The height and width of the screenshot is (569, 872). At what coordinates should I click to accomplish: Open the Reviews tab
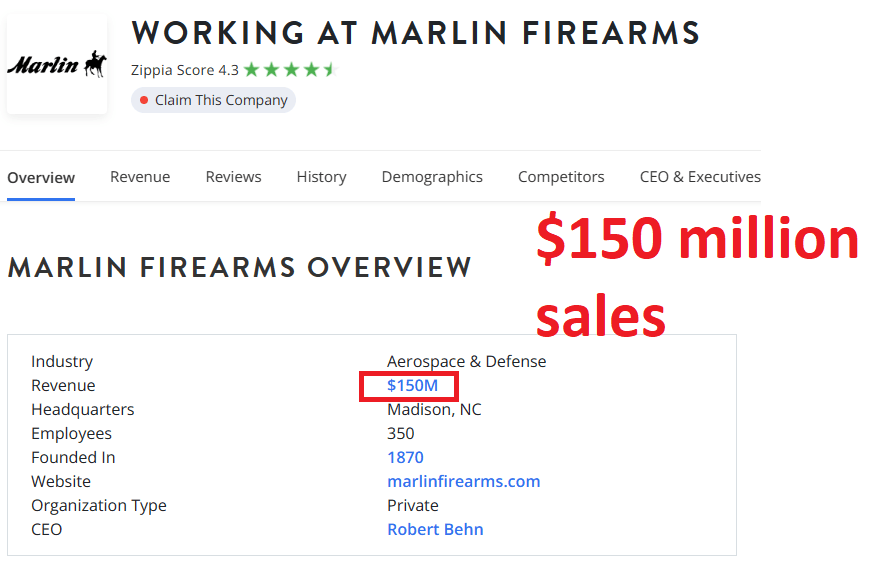coord(233,177)
